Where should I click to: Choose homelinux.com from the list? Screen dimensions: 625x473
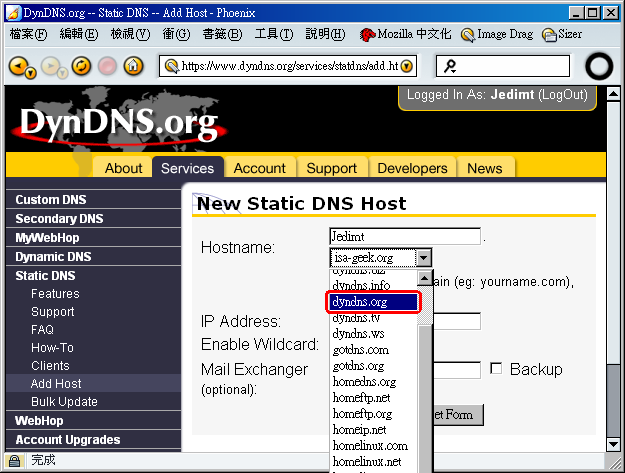(373, 446)
